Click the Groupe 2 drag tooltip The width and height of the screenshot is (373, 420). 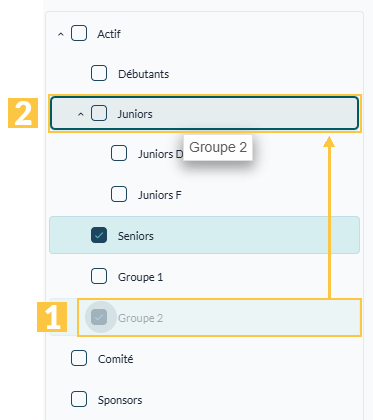click(218, 147)
